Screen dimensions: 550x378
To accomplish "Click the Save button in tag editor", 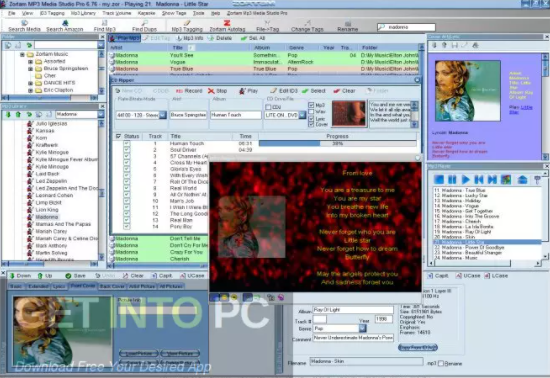I will click(x=75, y=276).
